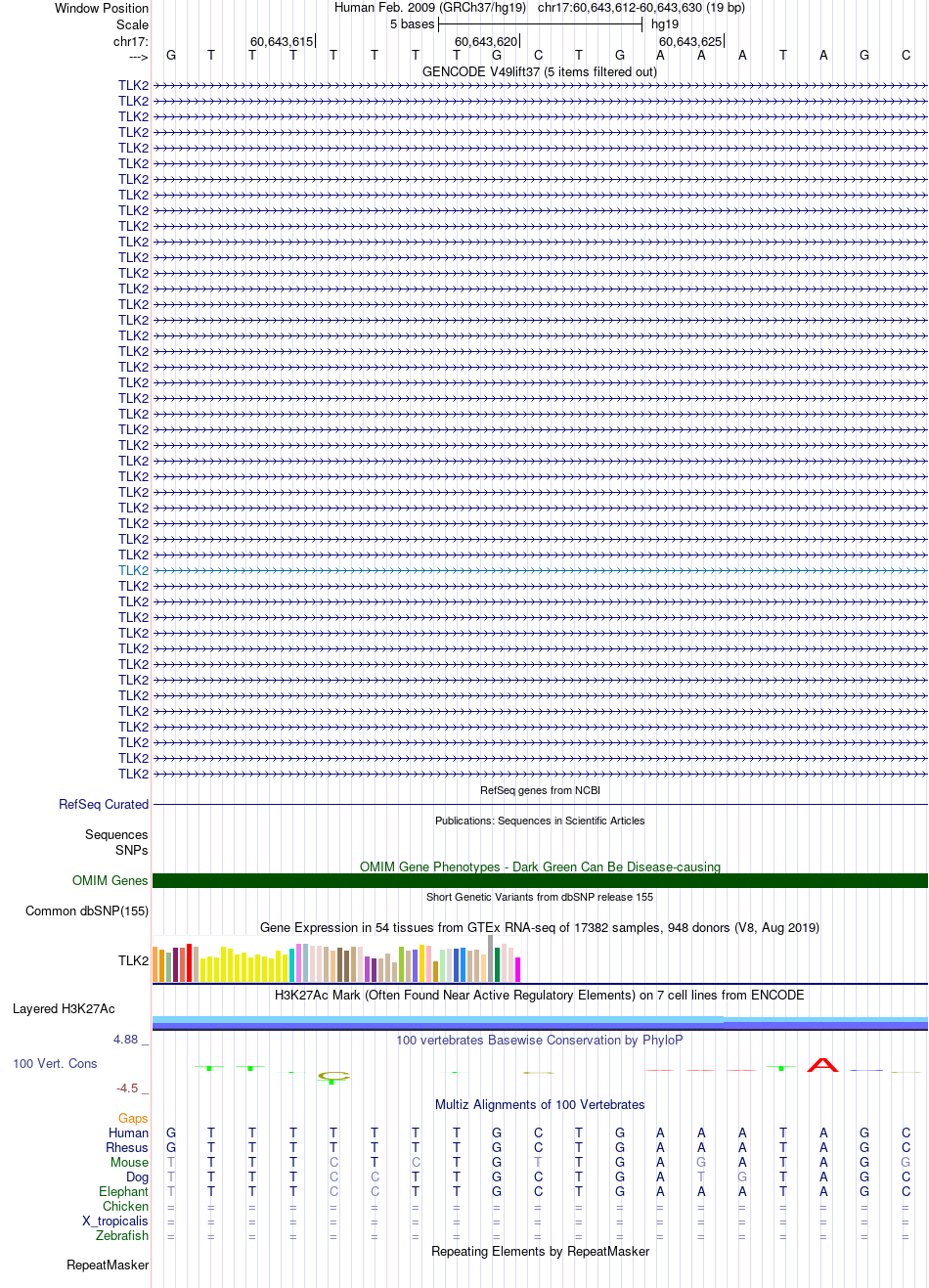Open the OMIM Genes track label
This screenshot has height=1288, width=929.
111,880
